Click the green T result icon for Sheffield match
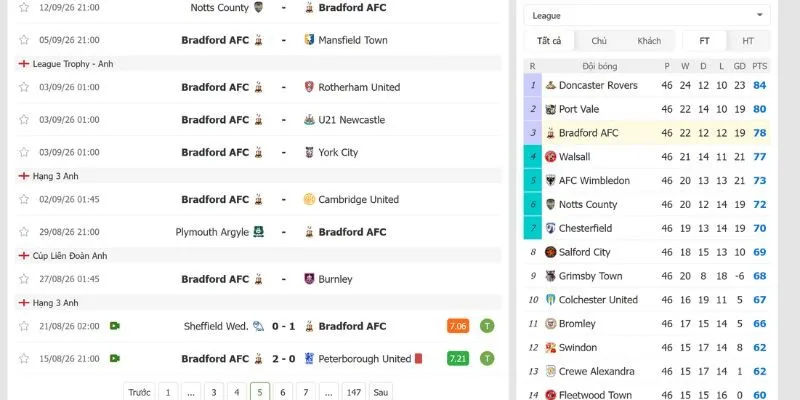Viewport: 800px width, 400px height. click(x=487, y=326)
